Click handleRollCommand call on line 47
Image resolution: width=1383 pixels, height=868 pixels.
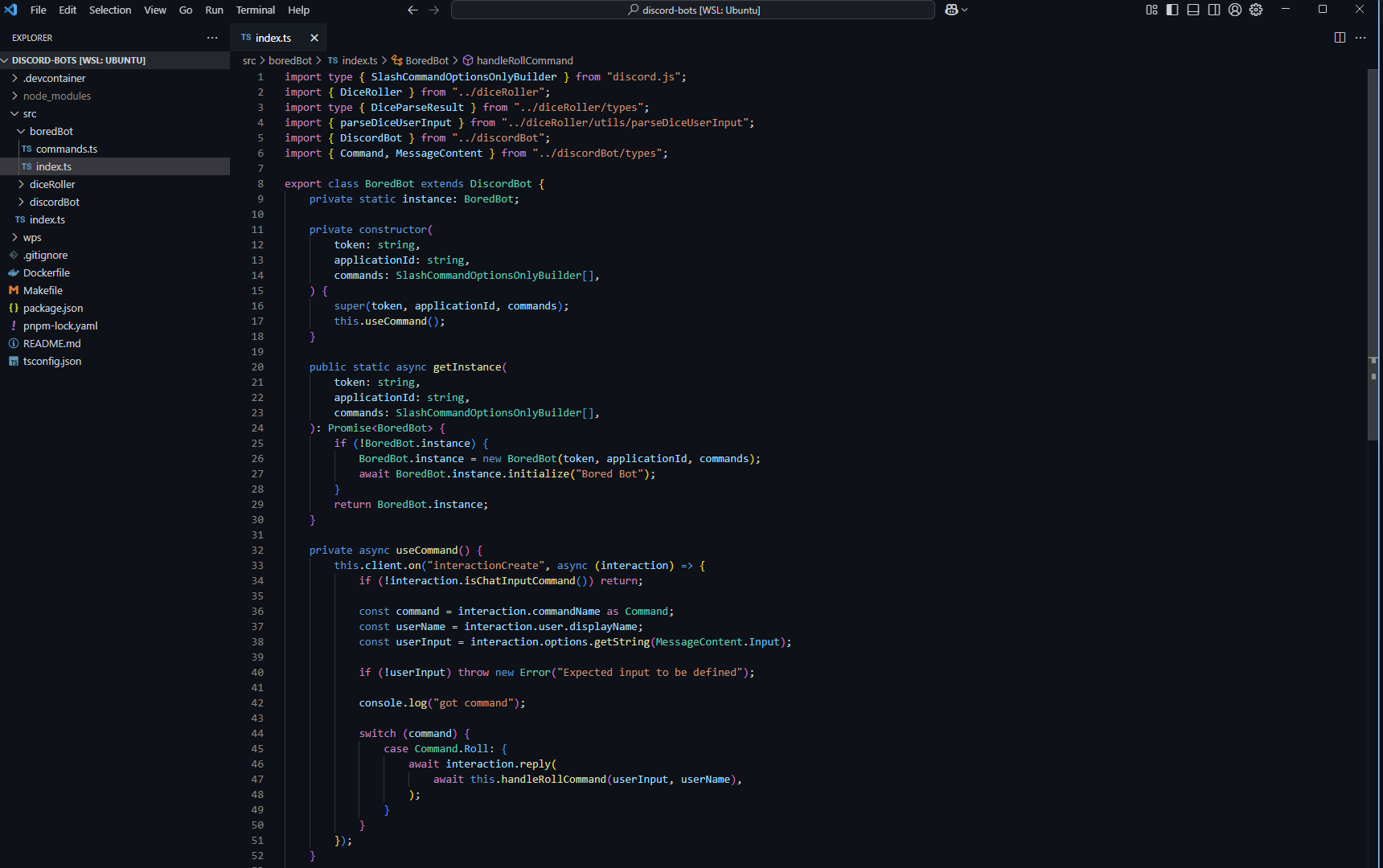pyautogui.click(x=553, y=779)
